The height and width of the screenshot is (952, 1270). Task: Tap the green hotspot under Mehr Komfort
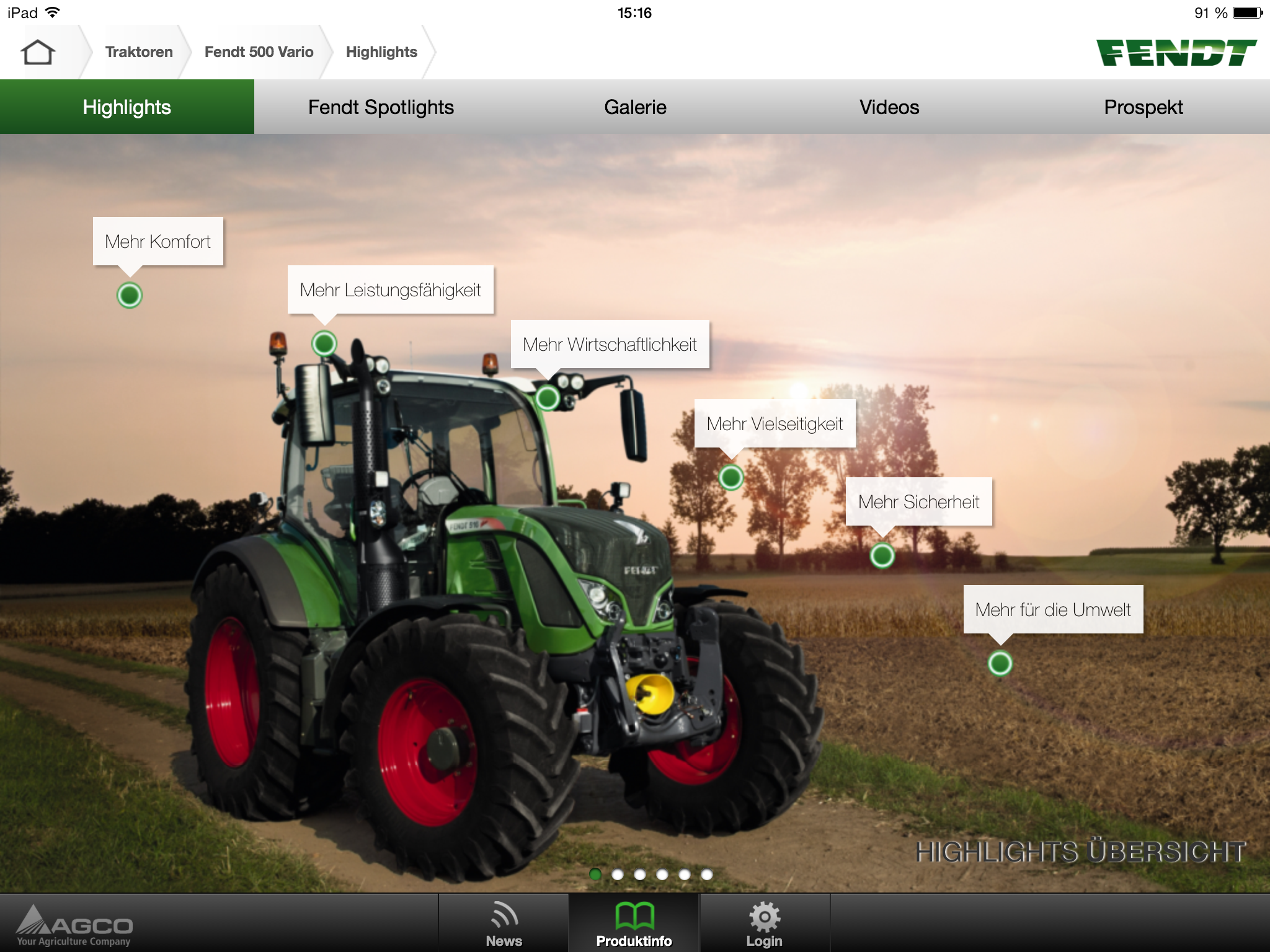pos(130,295)
